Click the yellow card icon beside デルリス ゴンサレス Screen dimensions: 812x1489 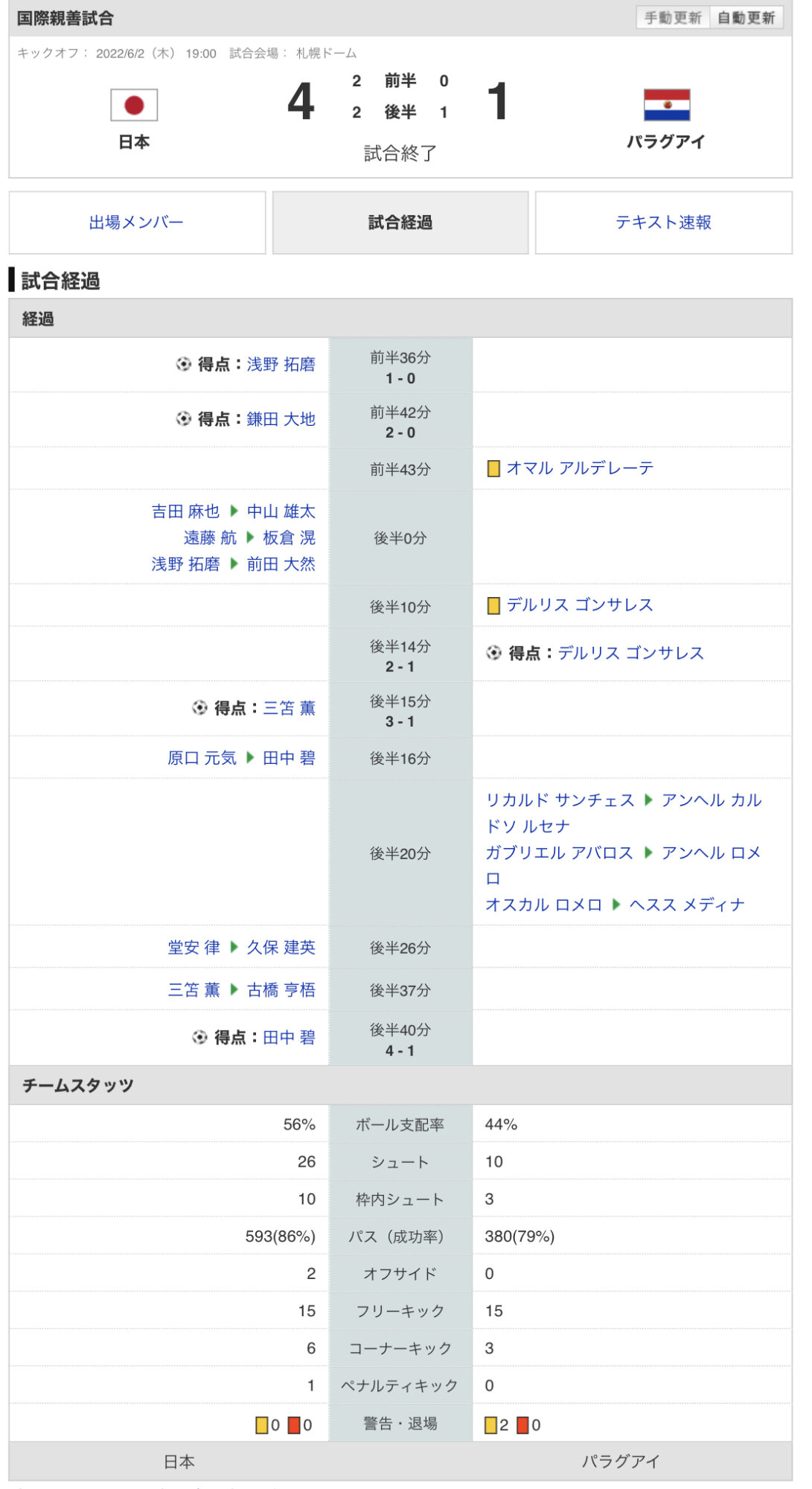click(493, 605)
